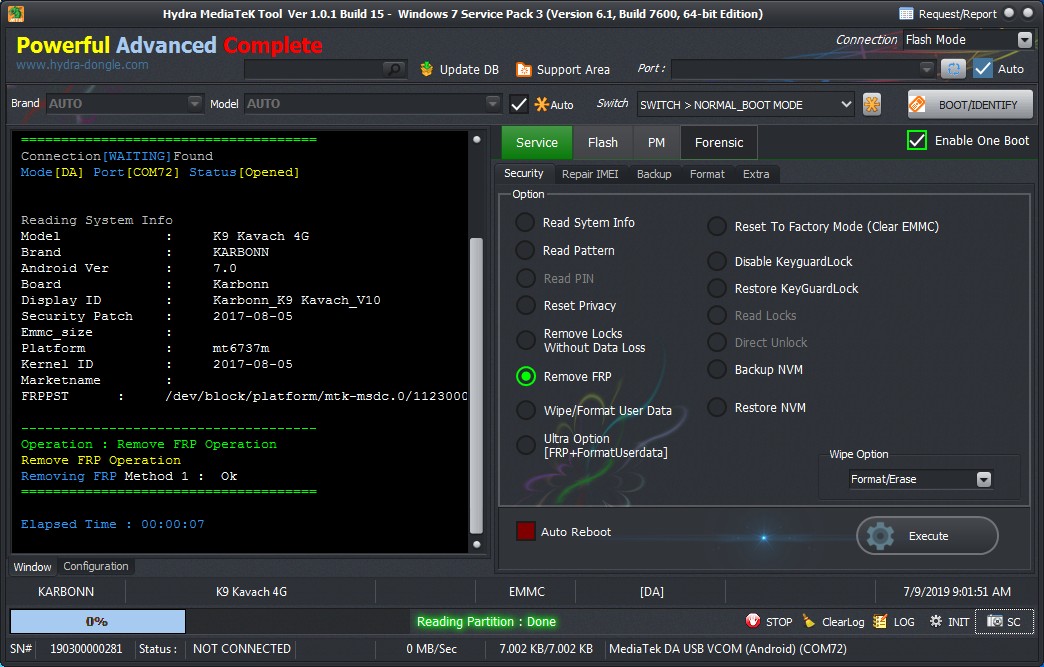Select Read Sytem Info option
Image resolution: width=1044 pixels, height=667 pixels.
click(525, 222)
